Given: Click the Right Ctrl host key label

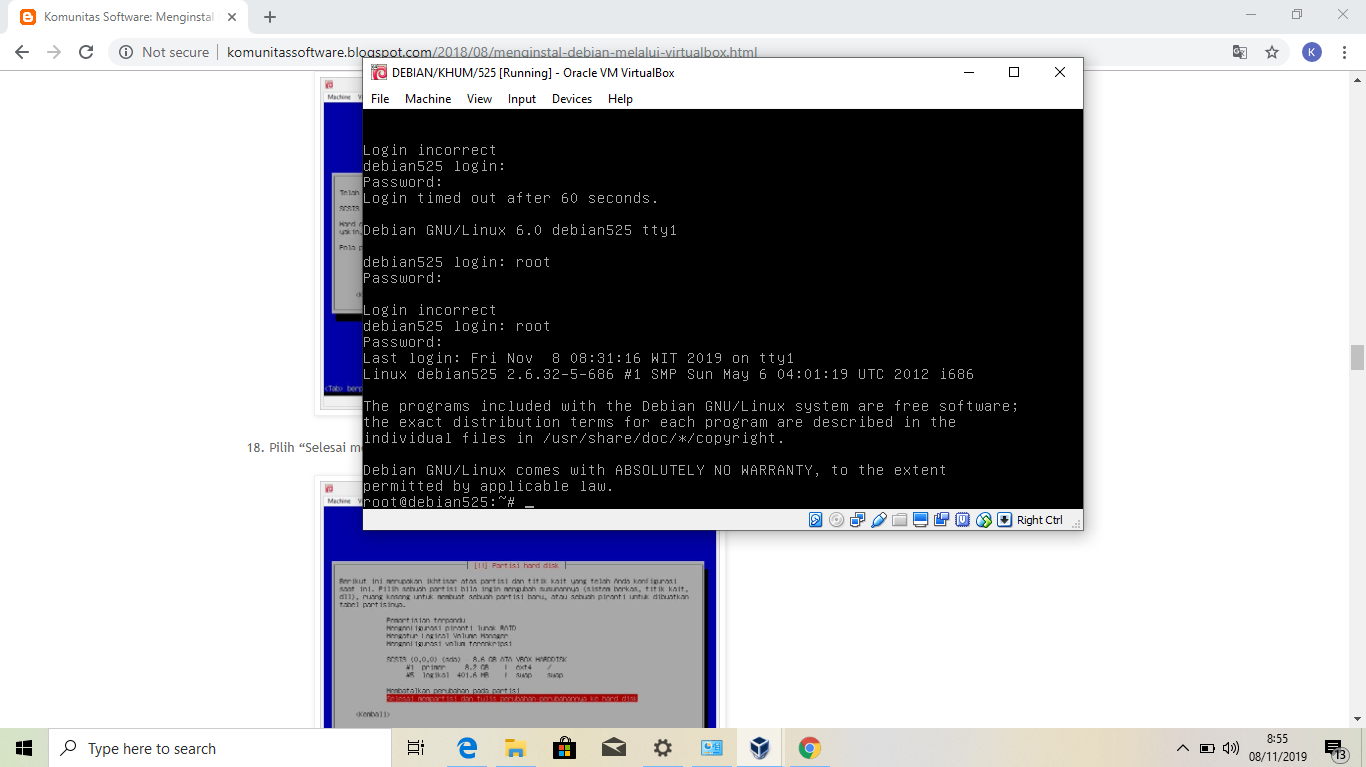Looking at the screenshot, I should click(x=1040, y=520).
